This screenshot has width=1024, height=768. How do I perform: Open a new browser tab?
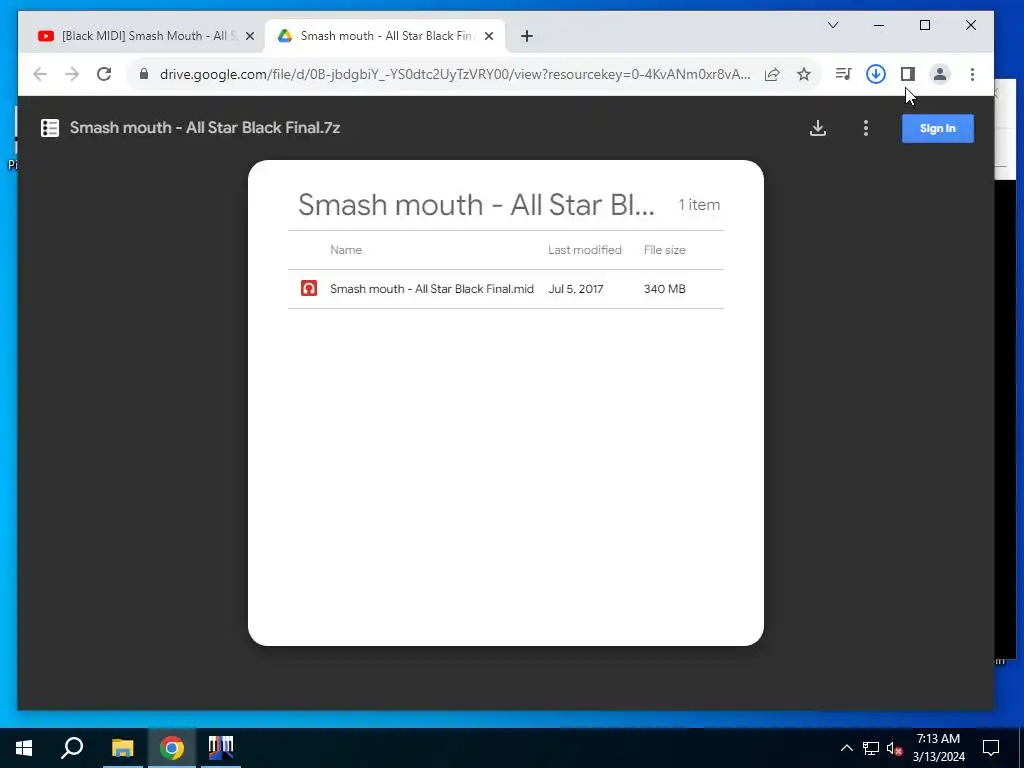(527, 36)
